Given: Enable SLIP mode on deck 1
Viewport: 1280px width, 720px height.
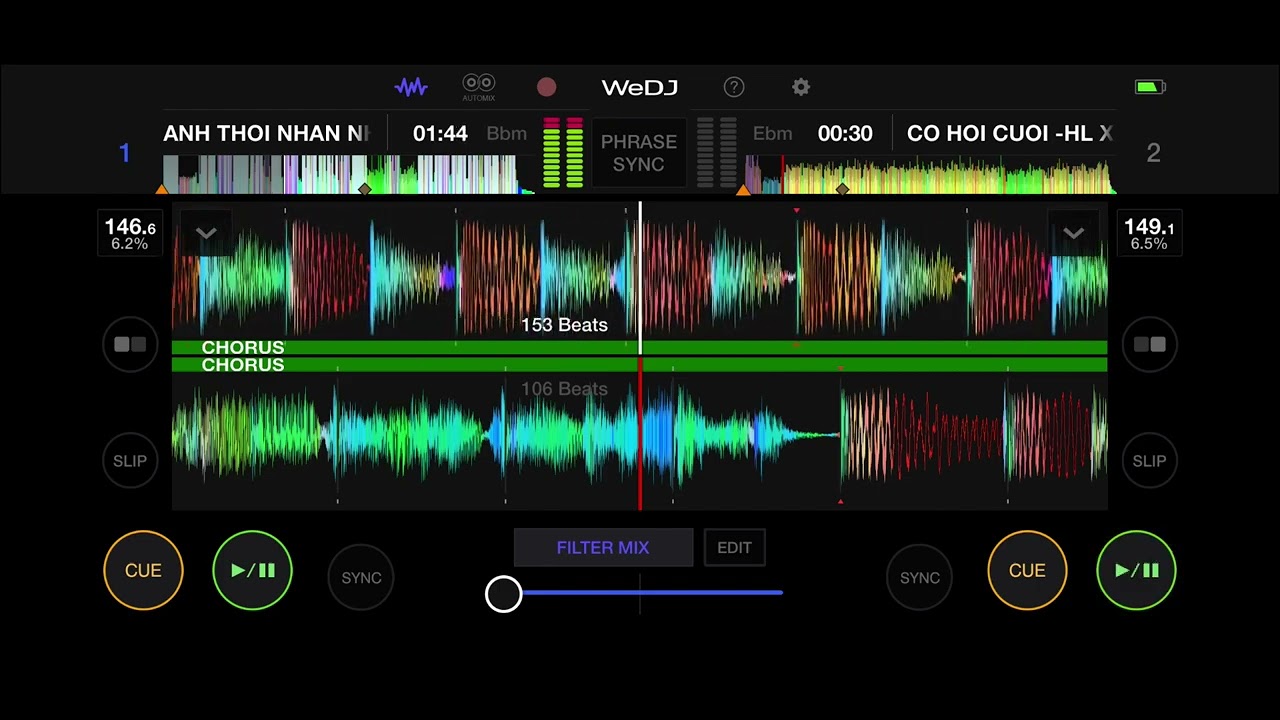Looking at the screenshot, I should (130, 461).
